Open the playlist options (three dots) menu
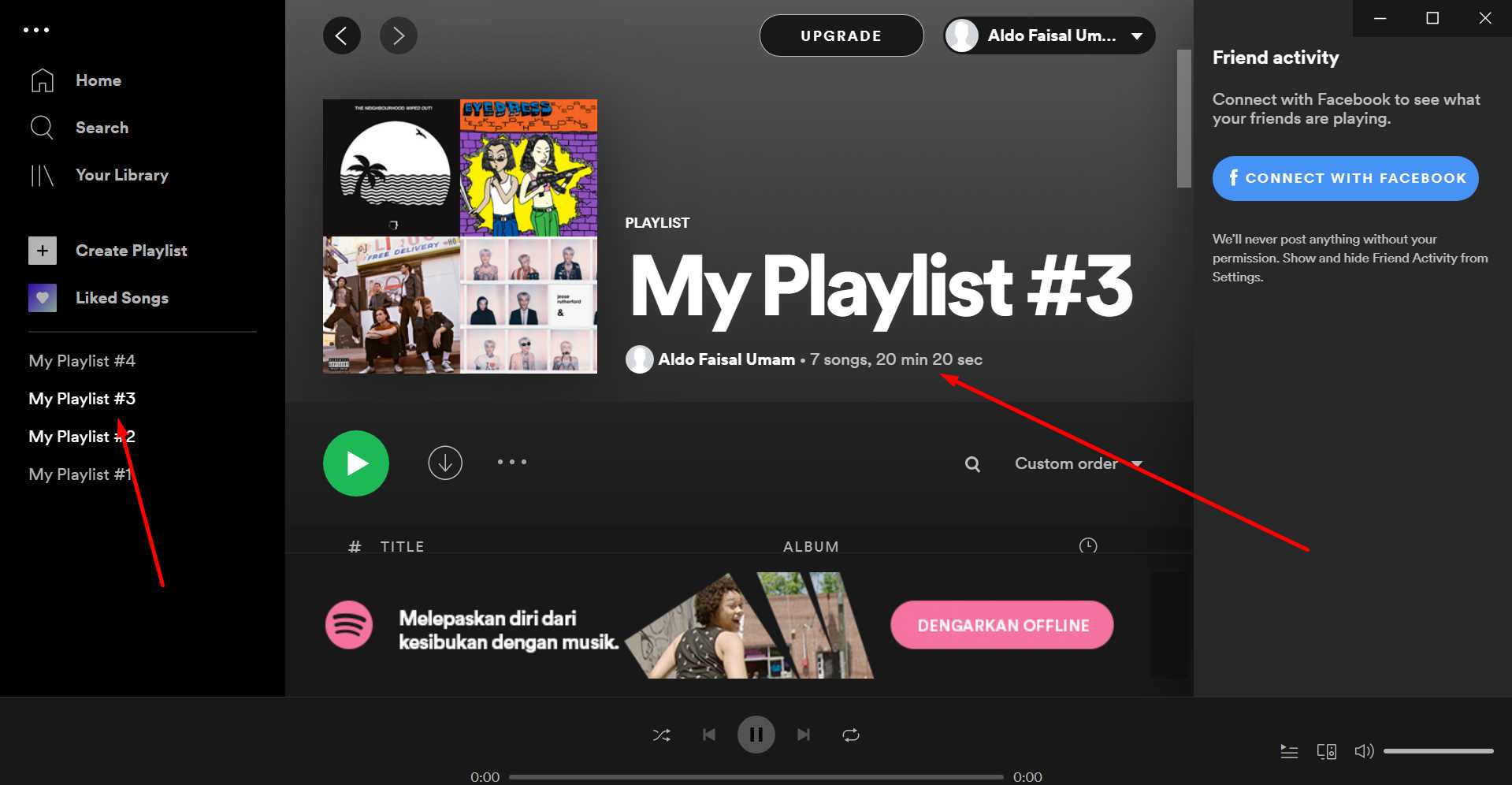This screenshot has width=1512, height=785. pos(511,463)
